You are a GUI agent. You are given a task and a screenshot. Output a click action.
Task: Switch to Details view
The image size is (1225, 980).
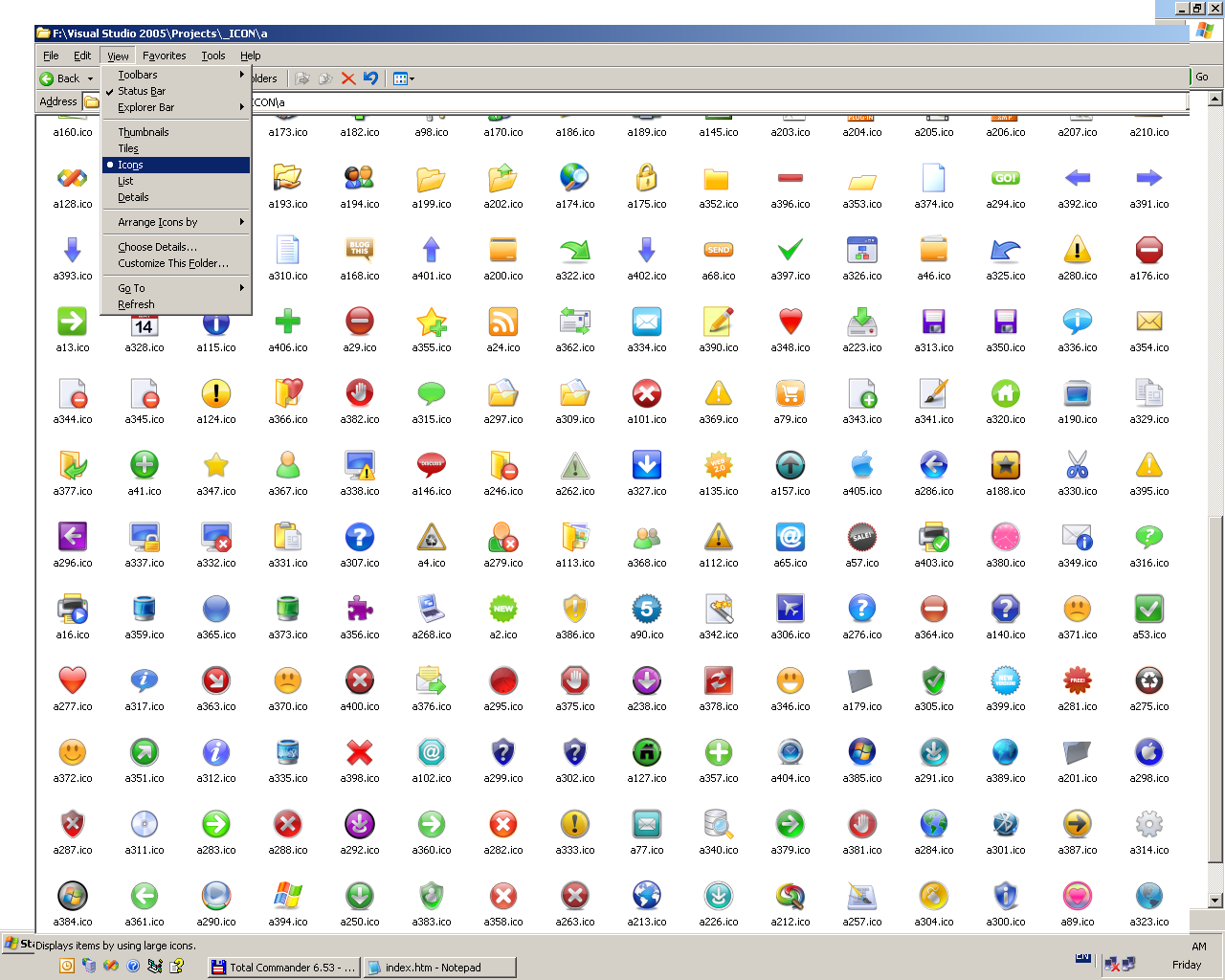176,197
